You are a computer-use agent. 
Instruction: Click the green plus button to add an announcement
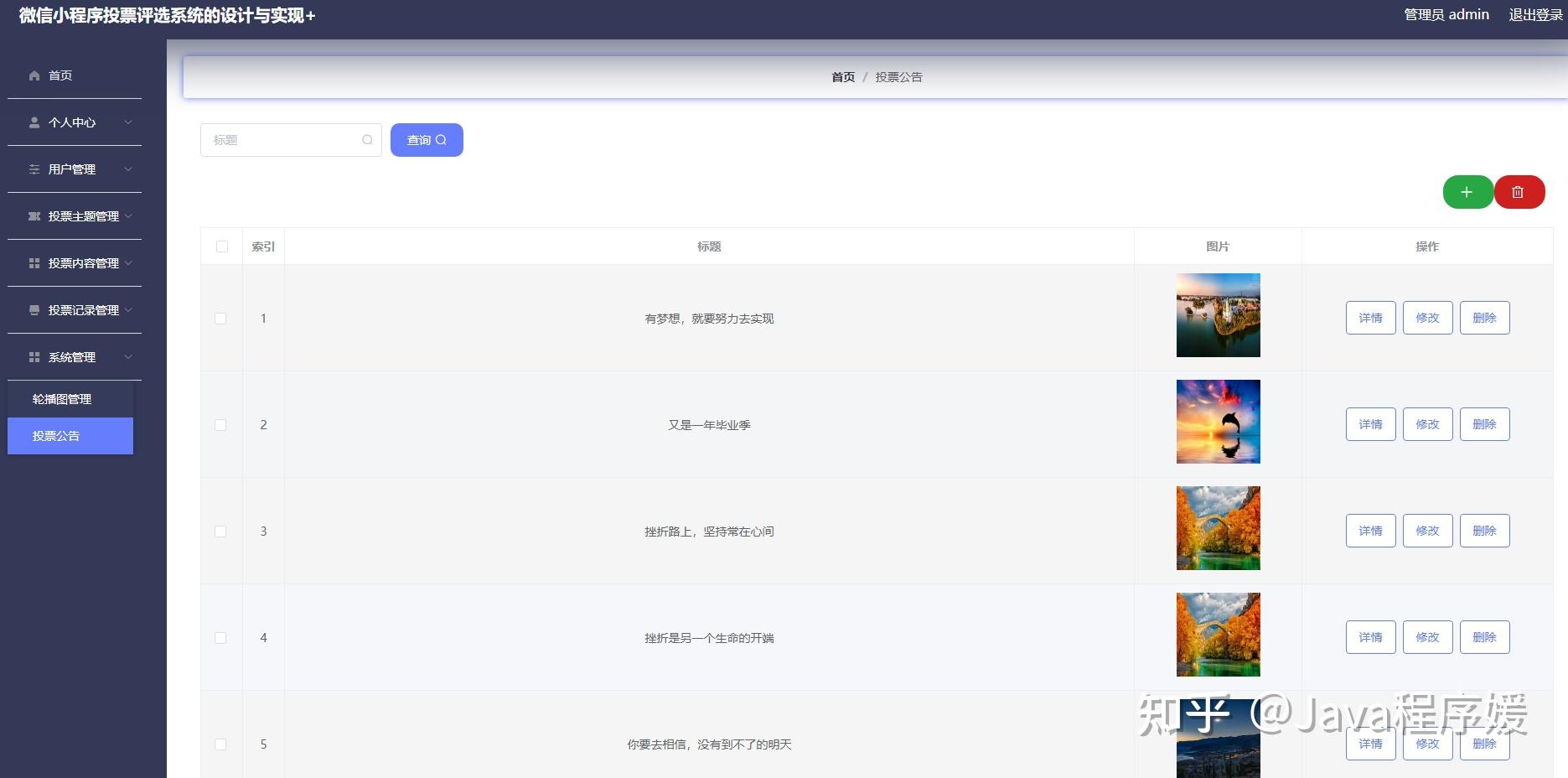click(1467, 191)
